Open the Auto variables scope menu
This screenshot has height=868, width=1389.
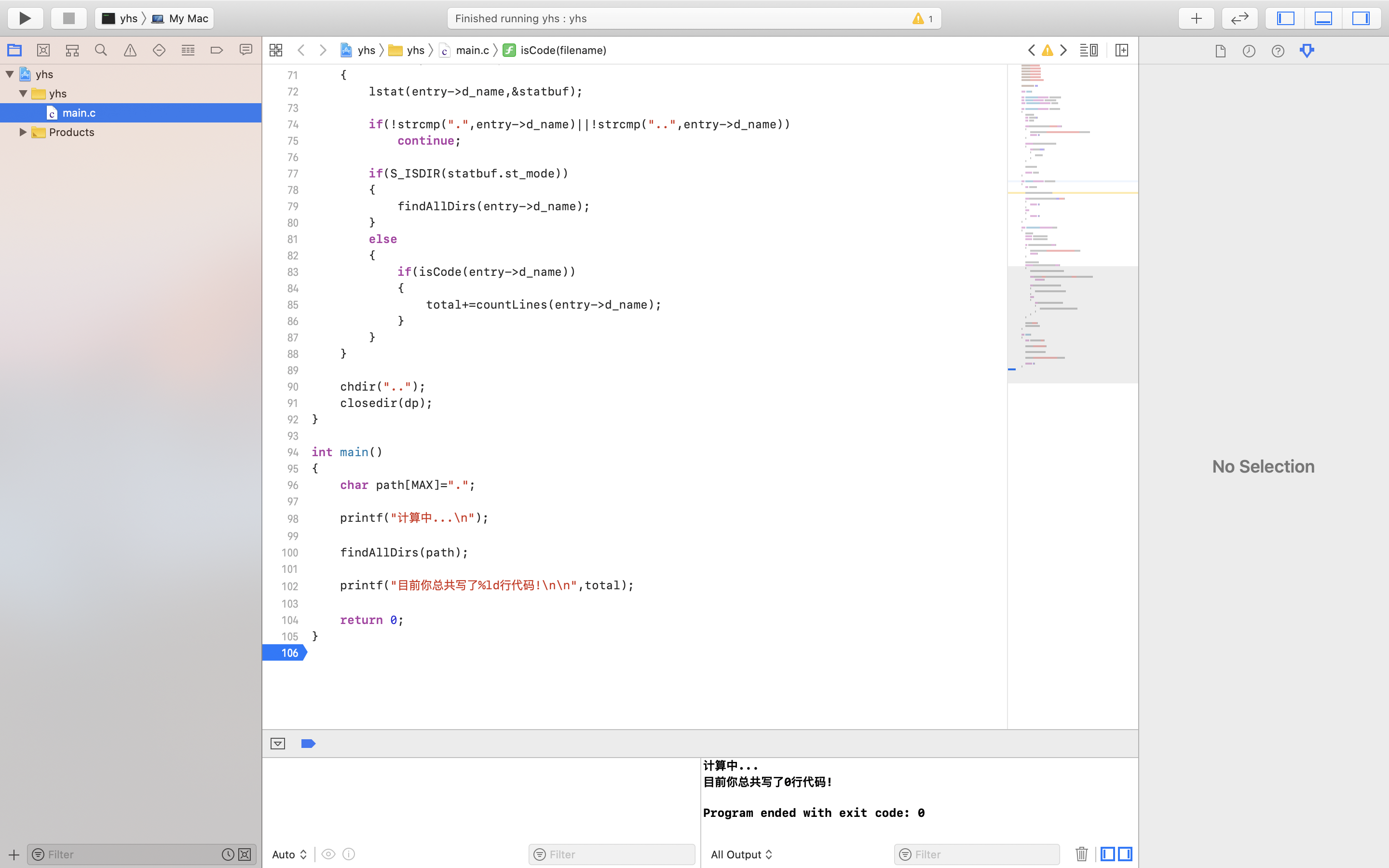point(290,854)
